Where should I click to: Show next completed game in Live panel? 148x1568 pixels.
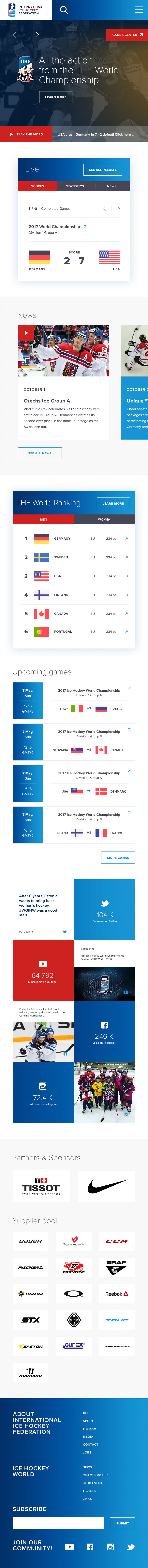[x=118, y=209]
